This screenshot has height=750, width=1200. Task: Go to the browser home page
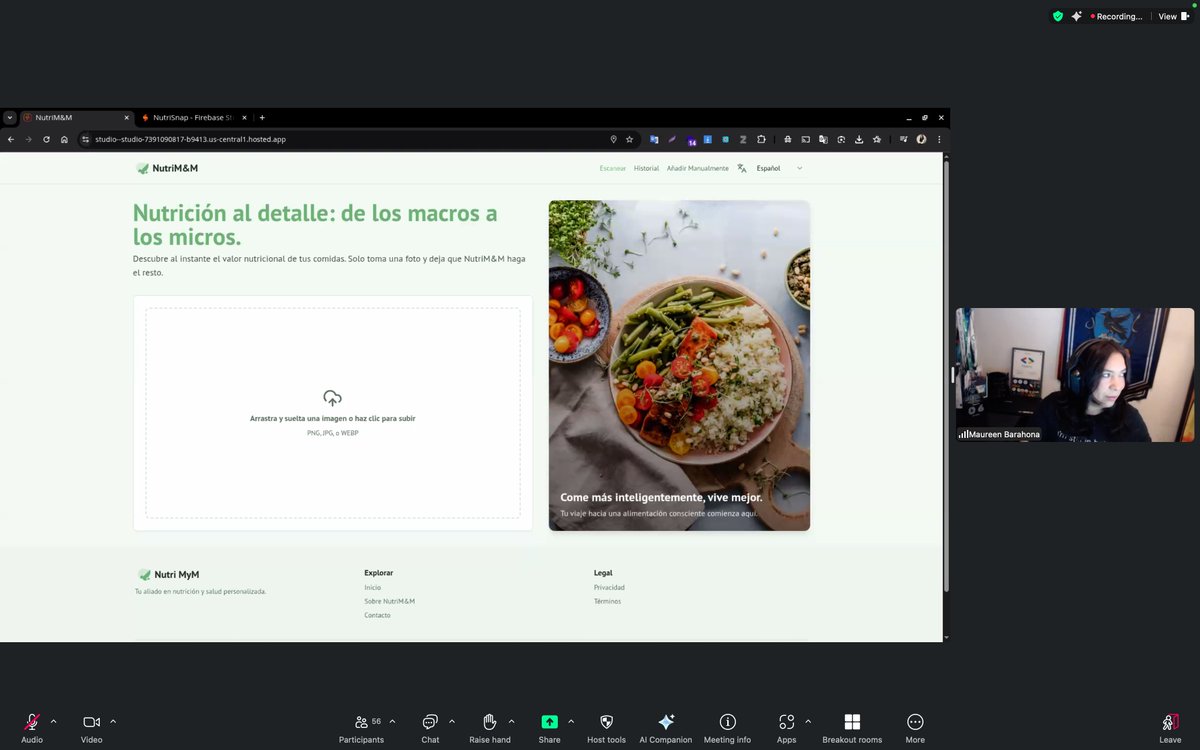click(x=64, y=139)
